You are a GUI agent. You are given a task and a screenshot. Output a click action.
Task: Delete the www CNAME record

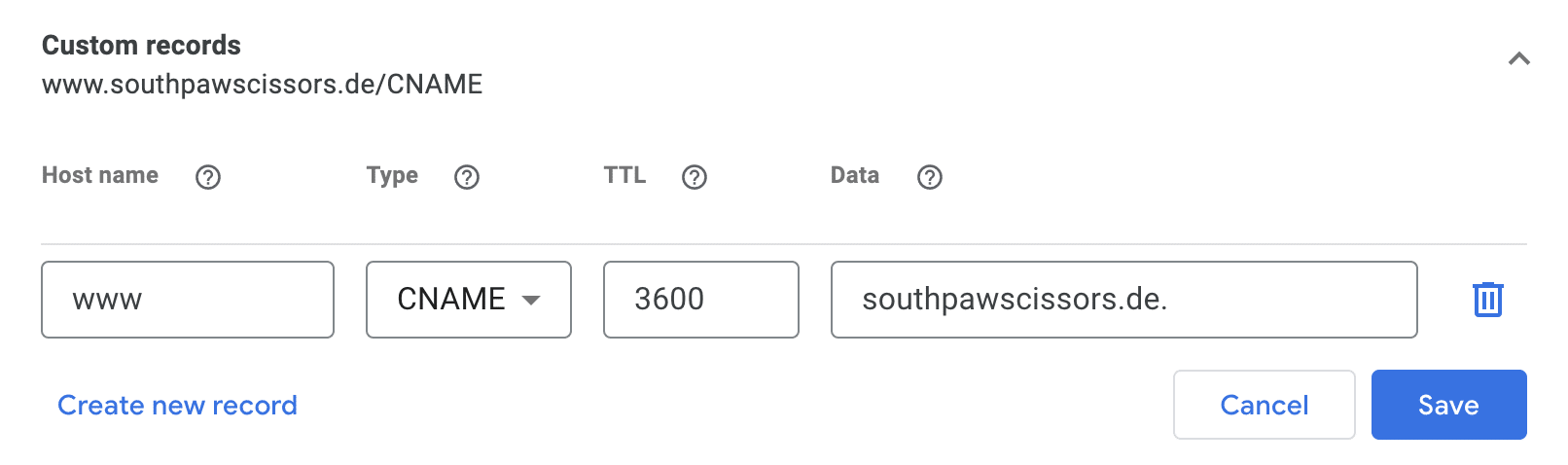(1487, 300)
